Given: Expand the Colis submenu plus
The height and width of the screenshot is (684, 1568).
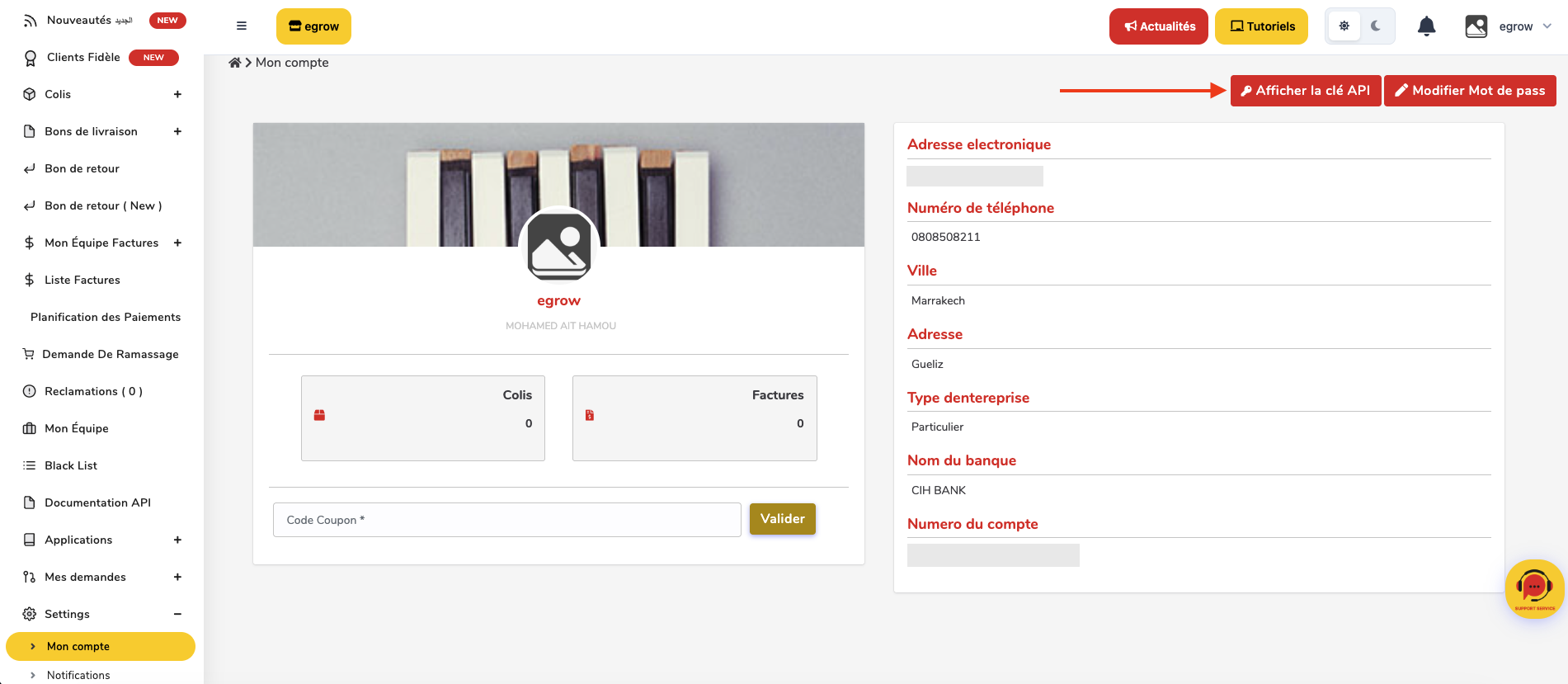Looking at the screenshot, I should pos(177,94).
